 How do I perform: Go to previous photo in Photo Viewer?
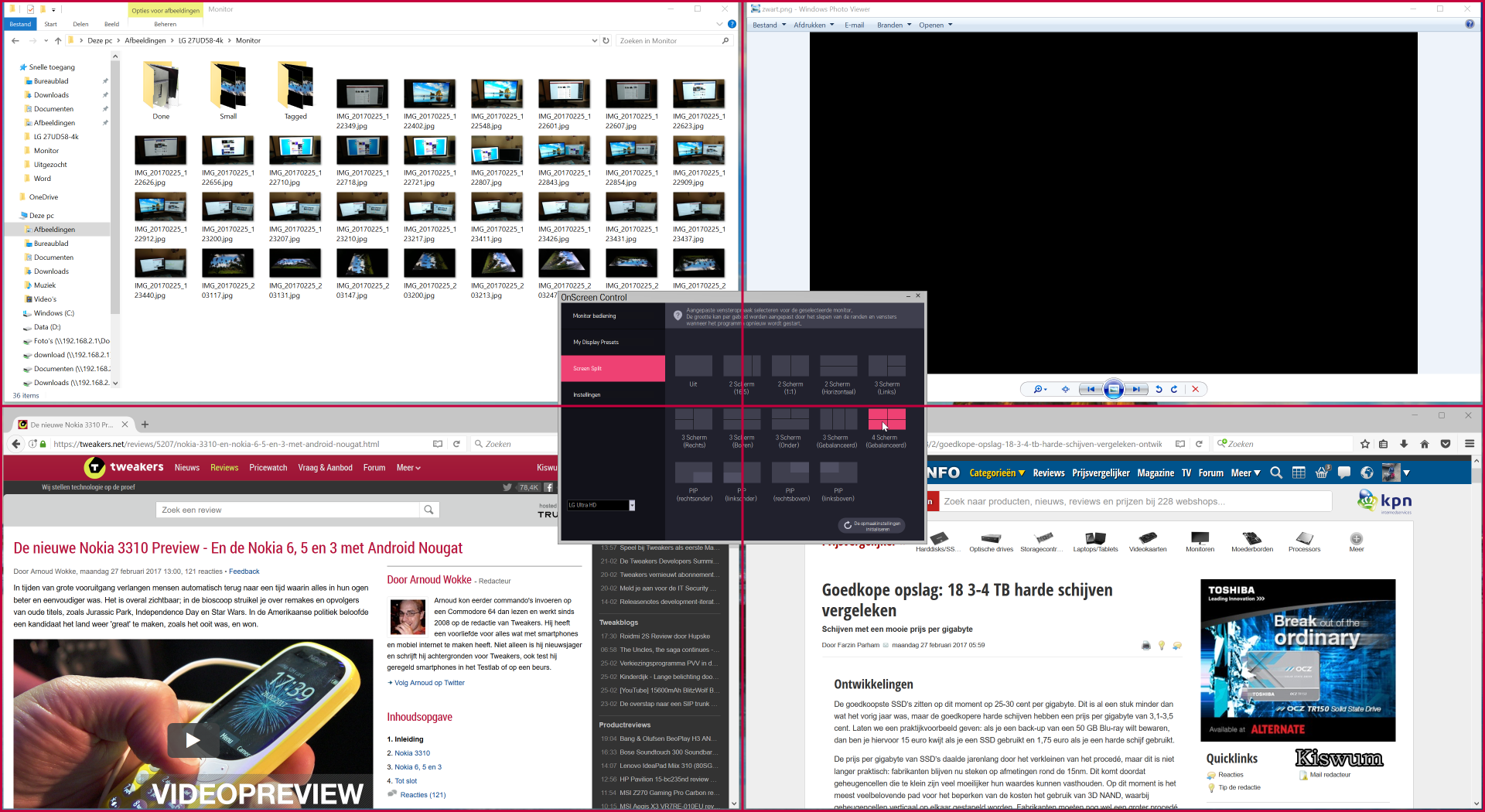[1091, 389]
